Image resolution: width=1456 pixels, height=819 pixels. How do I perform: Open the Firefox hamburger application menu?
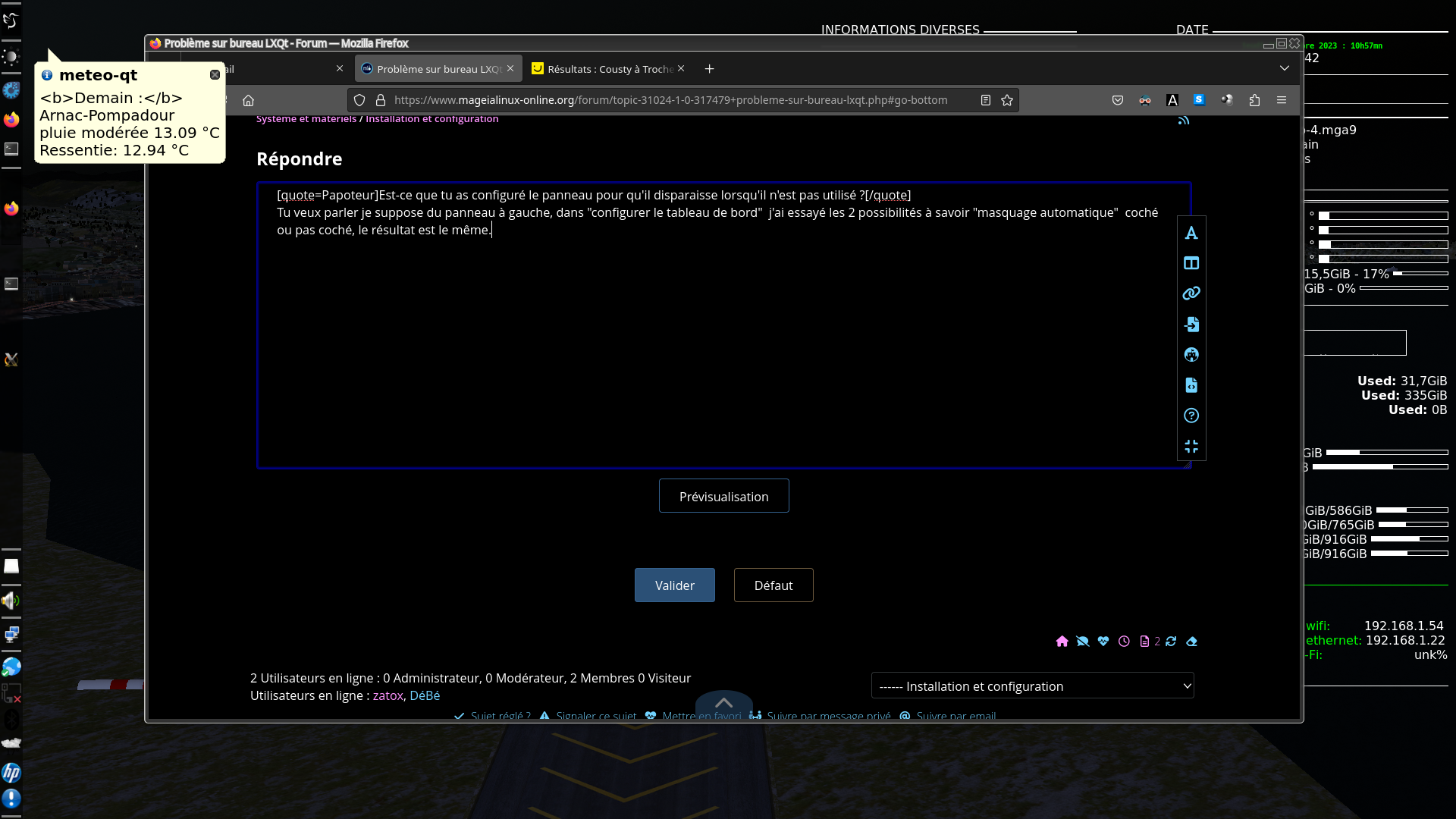click(1282, 100)
